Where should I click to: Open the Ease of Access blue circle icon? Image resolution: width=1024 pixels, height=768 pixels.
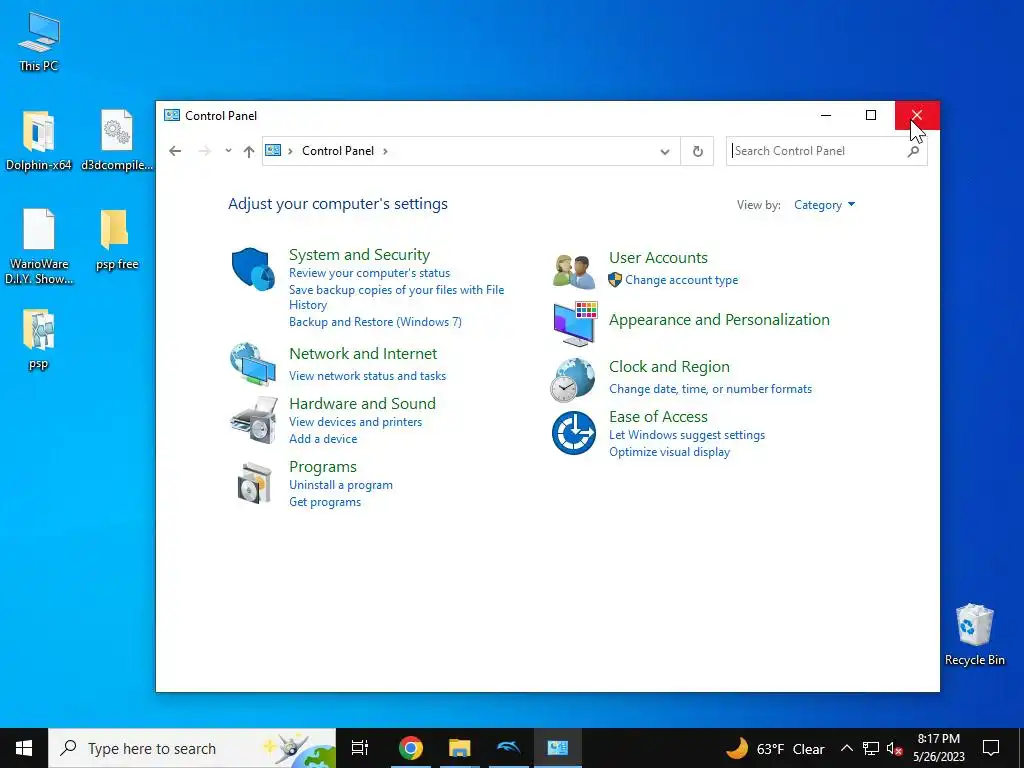[x=573, y=433]
